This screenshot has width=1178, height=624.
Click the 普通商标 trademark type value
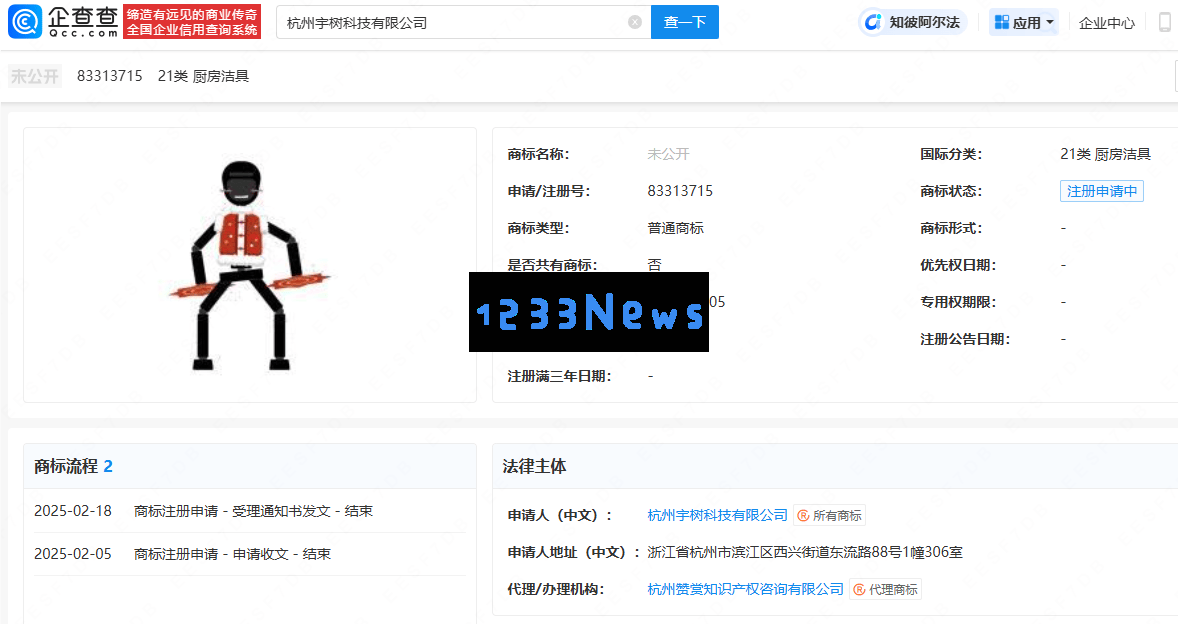(675, 228)
